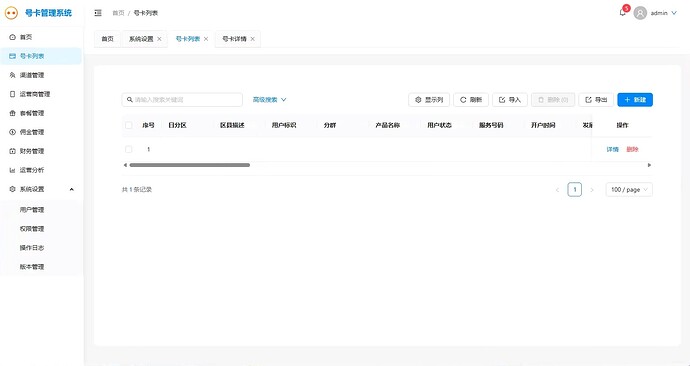This screenshot has height=366, width=690.
Task: Toggle the sidebar collapse icon
Action: click(x=98, y=13)
